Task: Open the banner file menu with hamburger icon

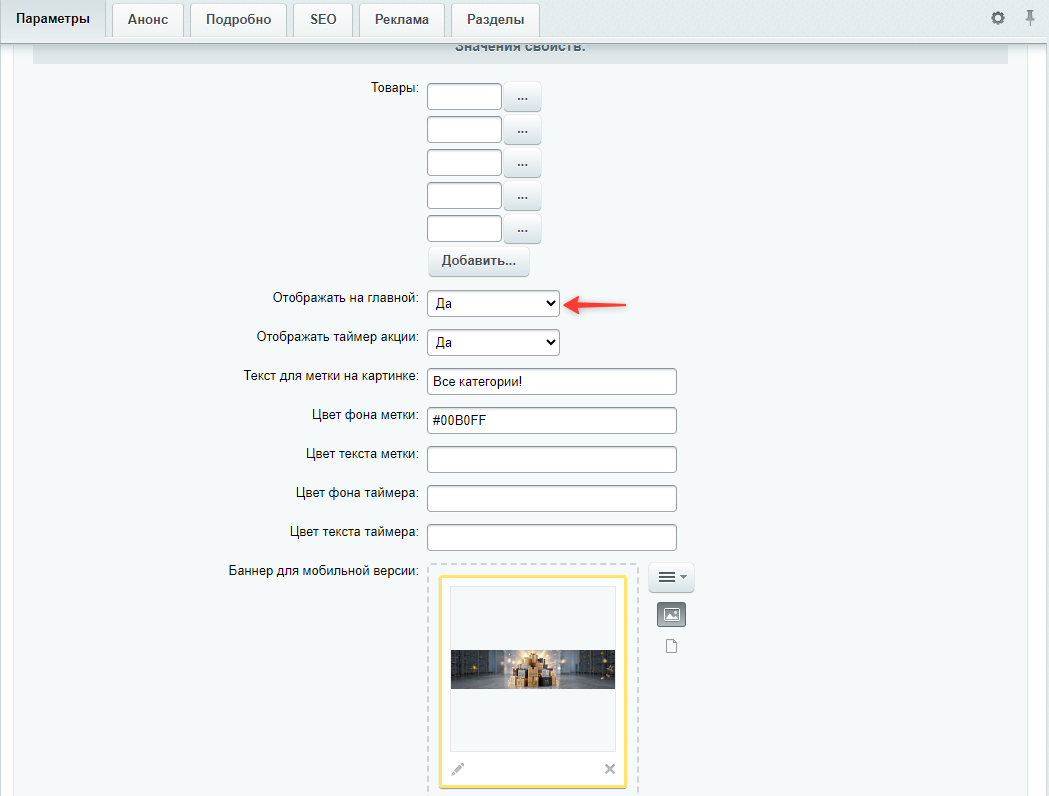Action: point(671,577)
